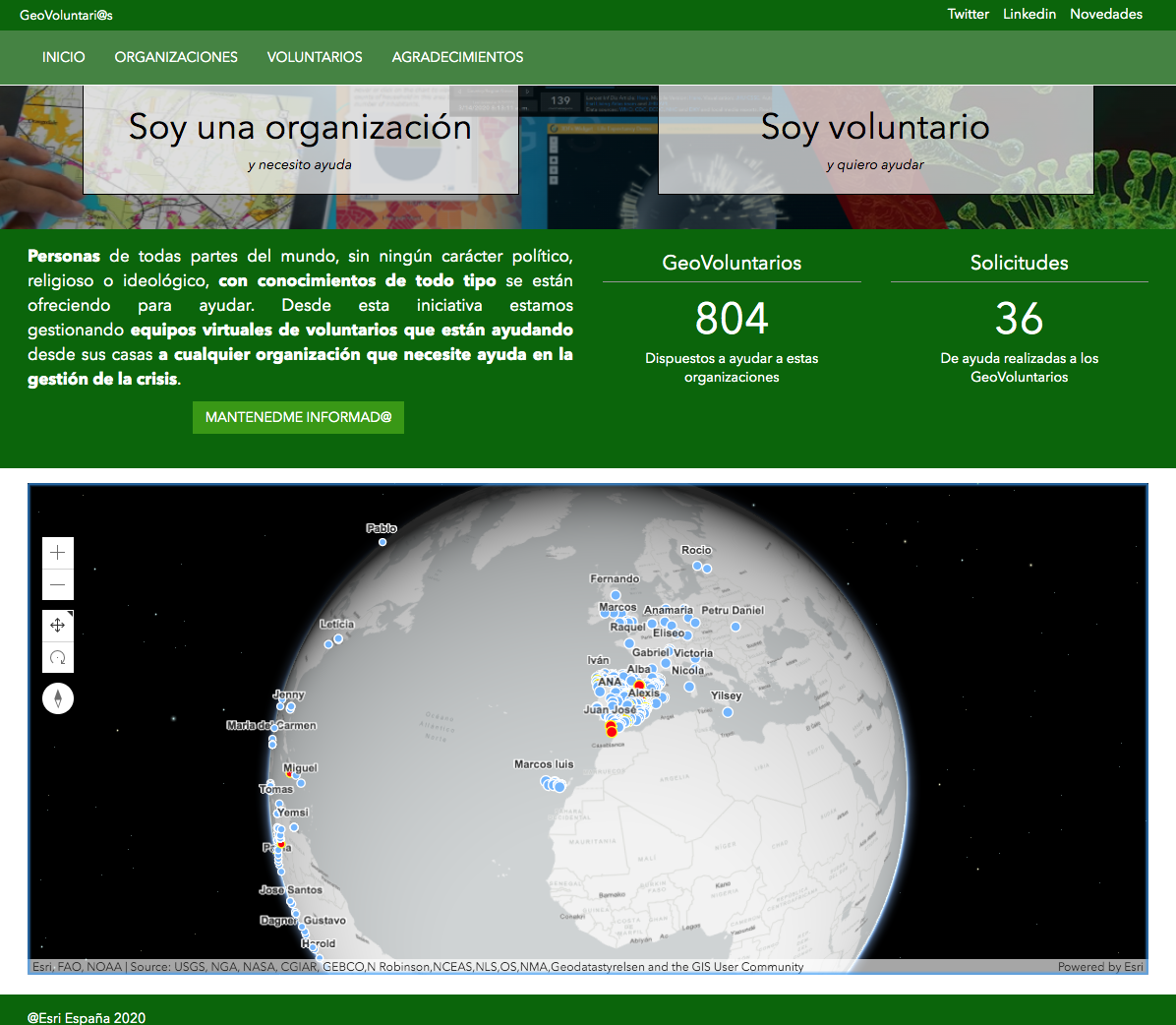Screen dimensions: 1176x1025
Task: Click the Yilsey volunteer point on map
Action: point(728,712)
